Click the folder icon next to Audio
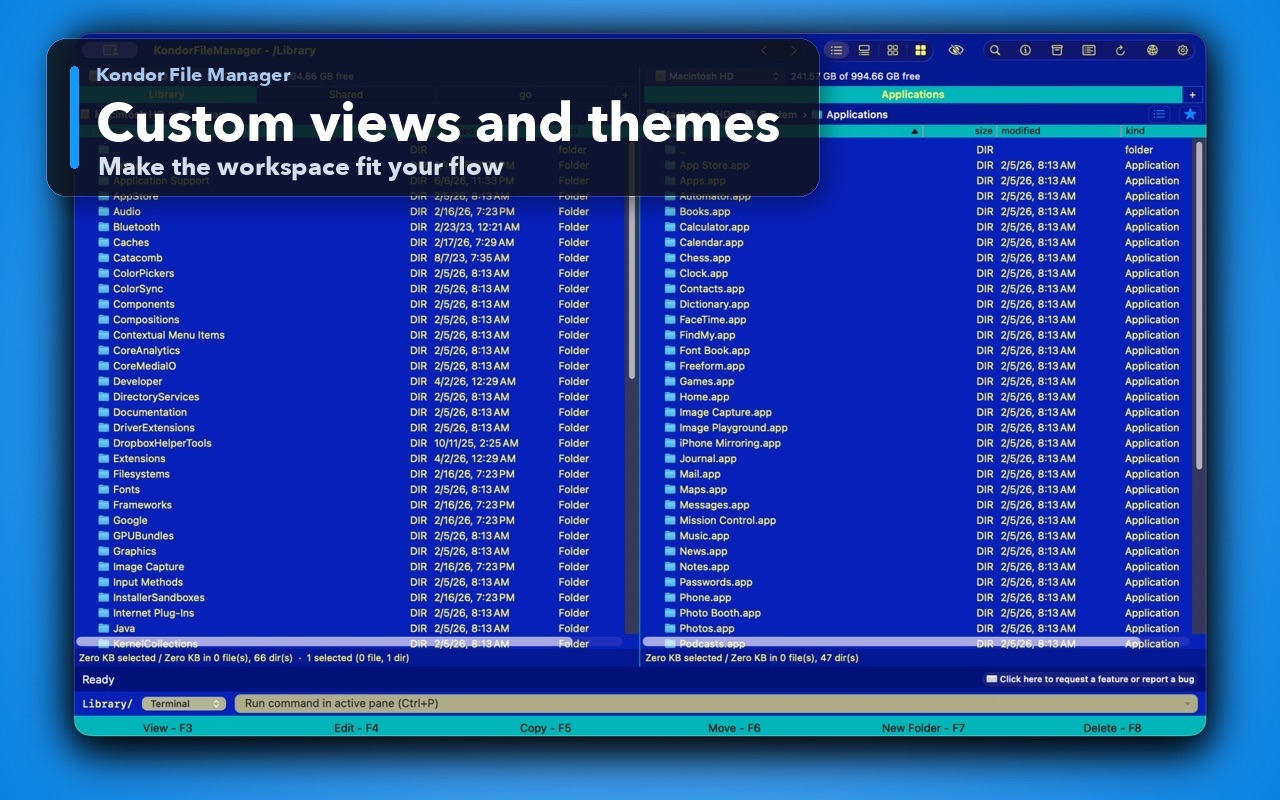The image size is (1280, 800). tap(104, 212)
